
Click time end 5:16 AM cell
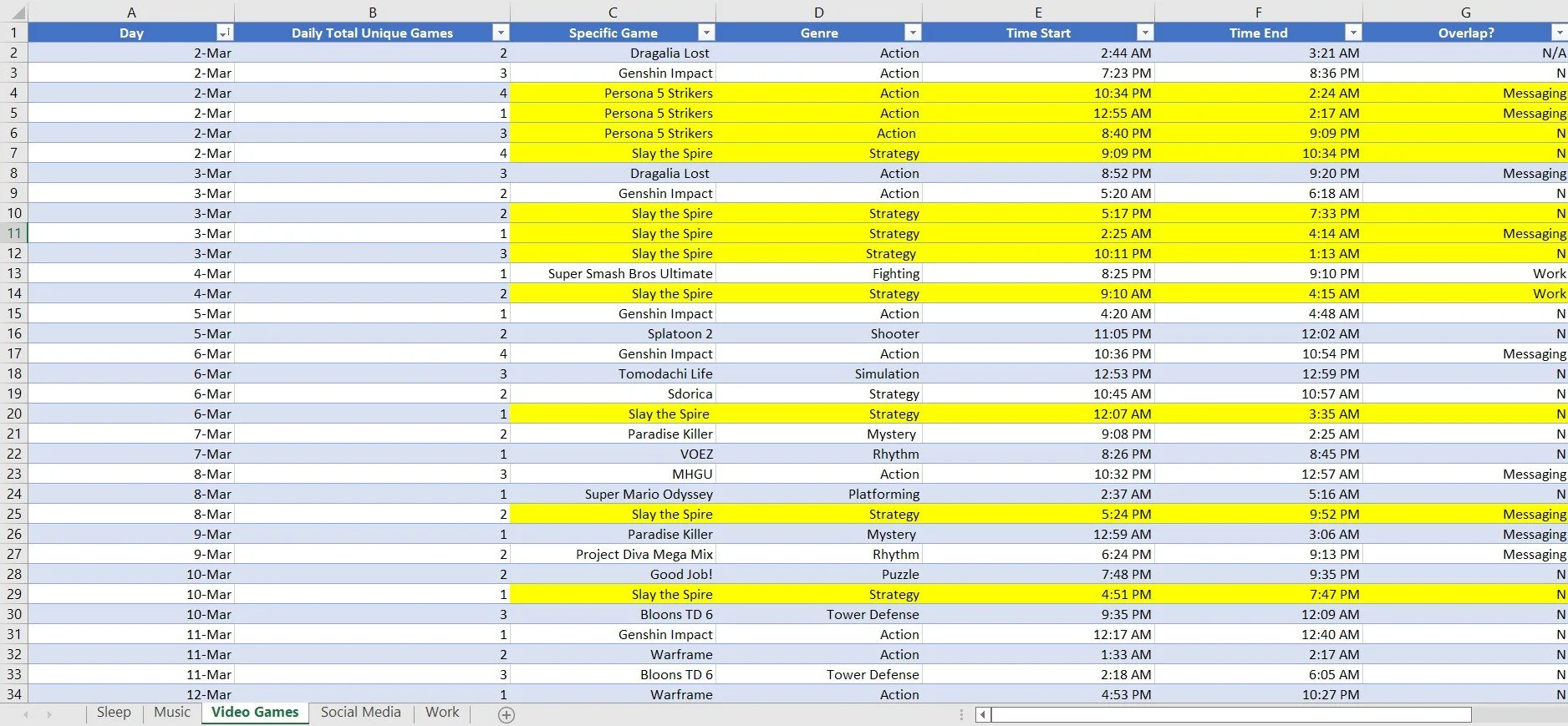point(1259,494)
